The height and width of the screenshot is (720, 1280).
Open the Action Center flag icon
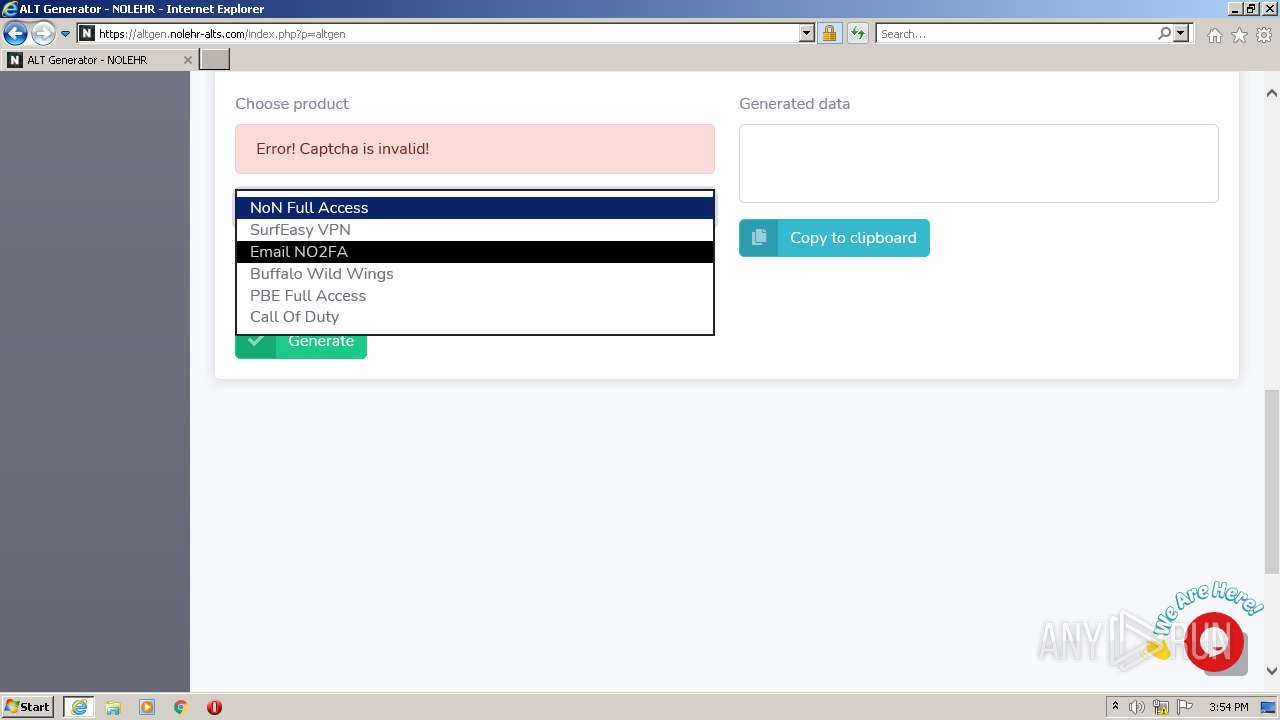(1185, 707)
